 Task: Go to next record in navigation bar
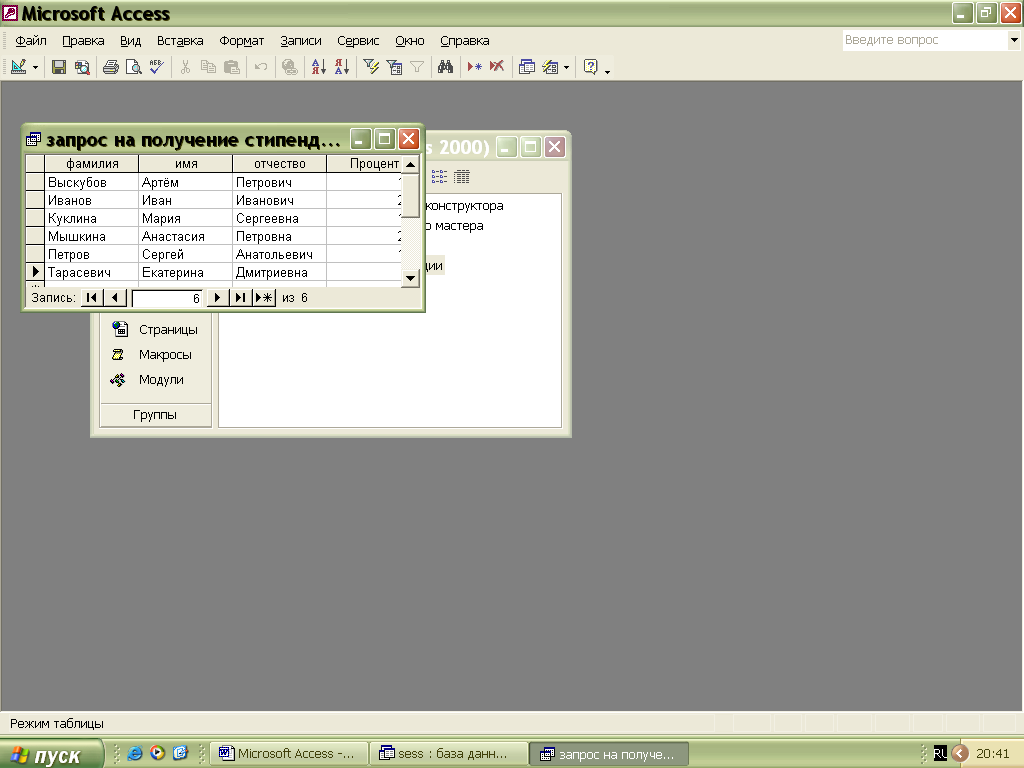[217, 298]
